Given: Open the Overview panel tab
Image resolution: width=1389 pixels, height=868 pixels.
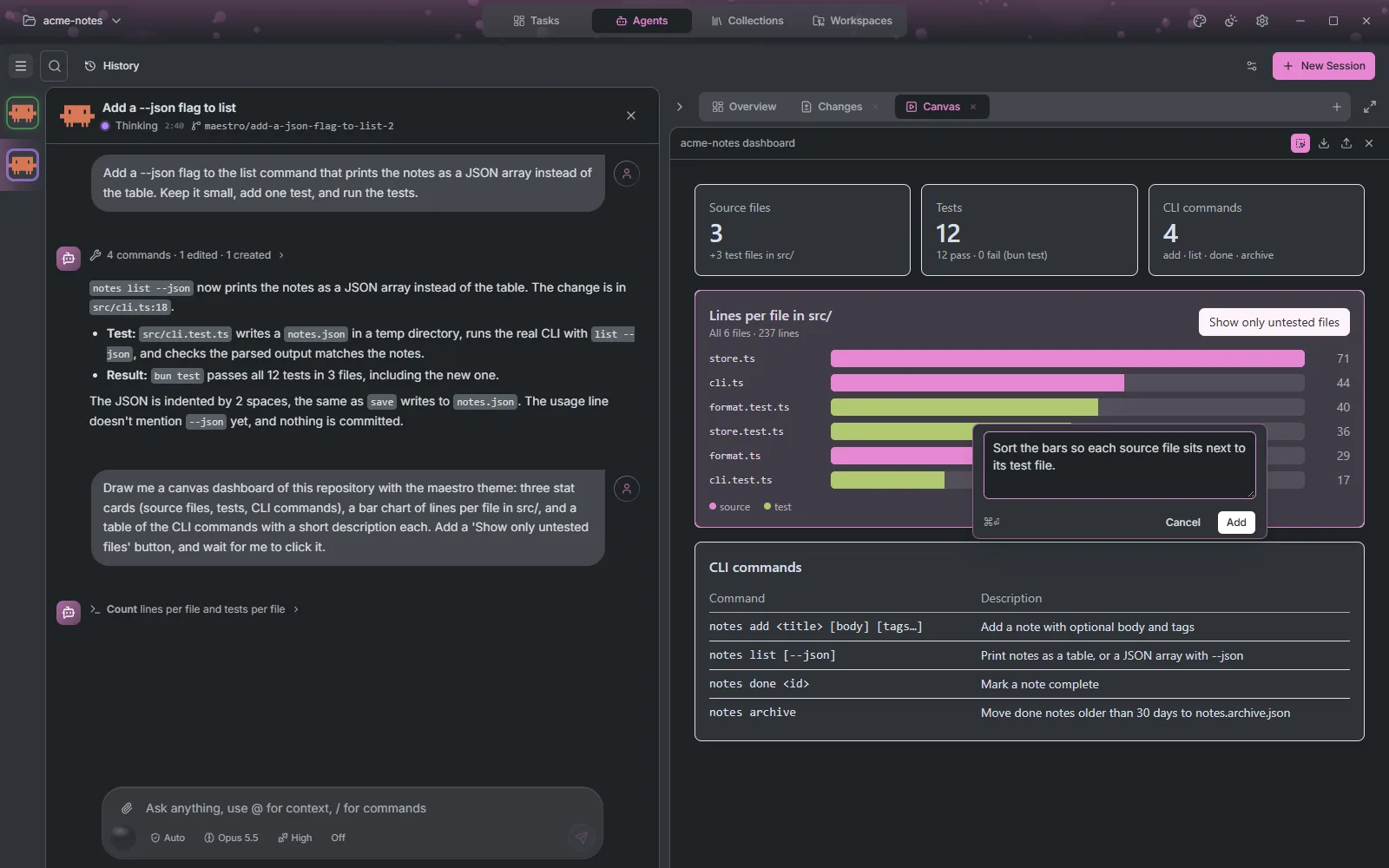Looking at the screenshot, I should tap(744, 107).
